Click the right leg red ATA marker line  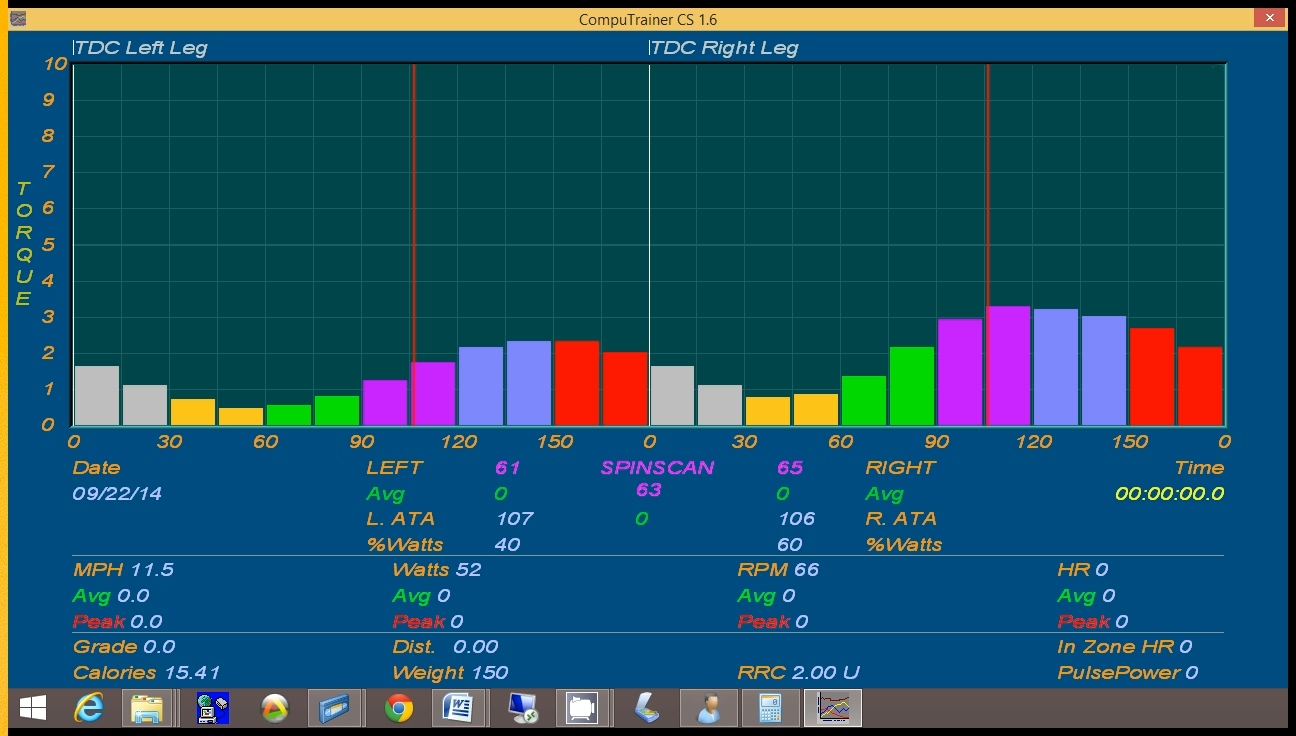pyautogui.click(x=987, y=244)
